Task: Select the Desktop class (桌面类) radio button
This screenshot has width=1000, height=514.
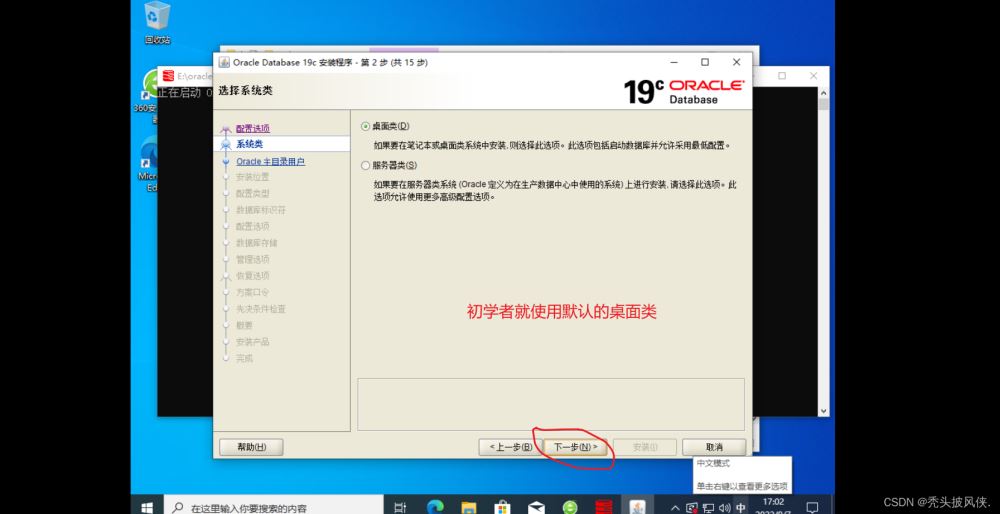Action: point(366,126)
